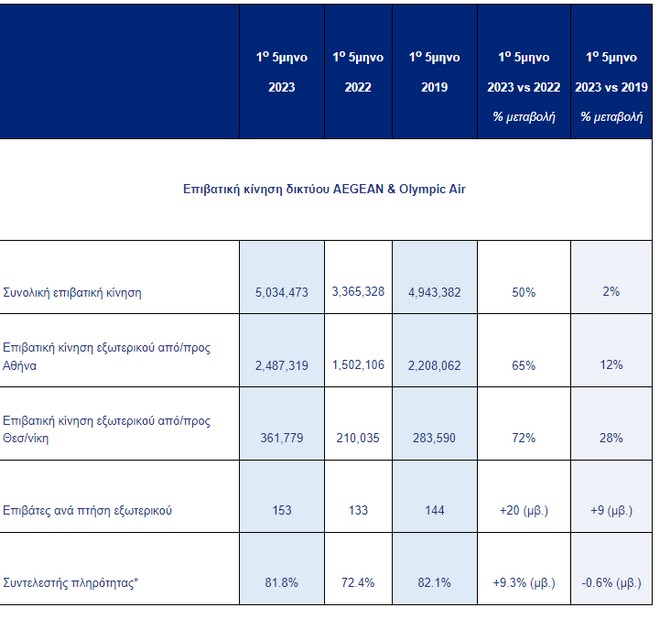
Task: Select the 3,365,328 cell for 2022
Action: coord(358,291)
